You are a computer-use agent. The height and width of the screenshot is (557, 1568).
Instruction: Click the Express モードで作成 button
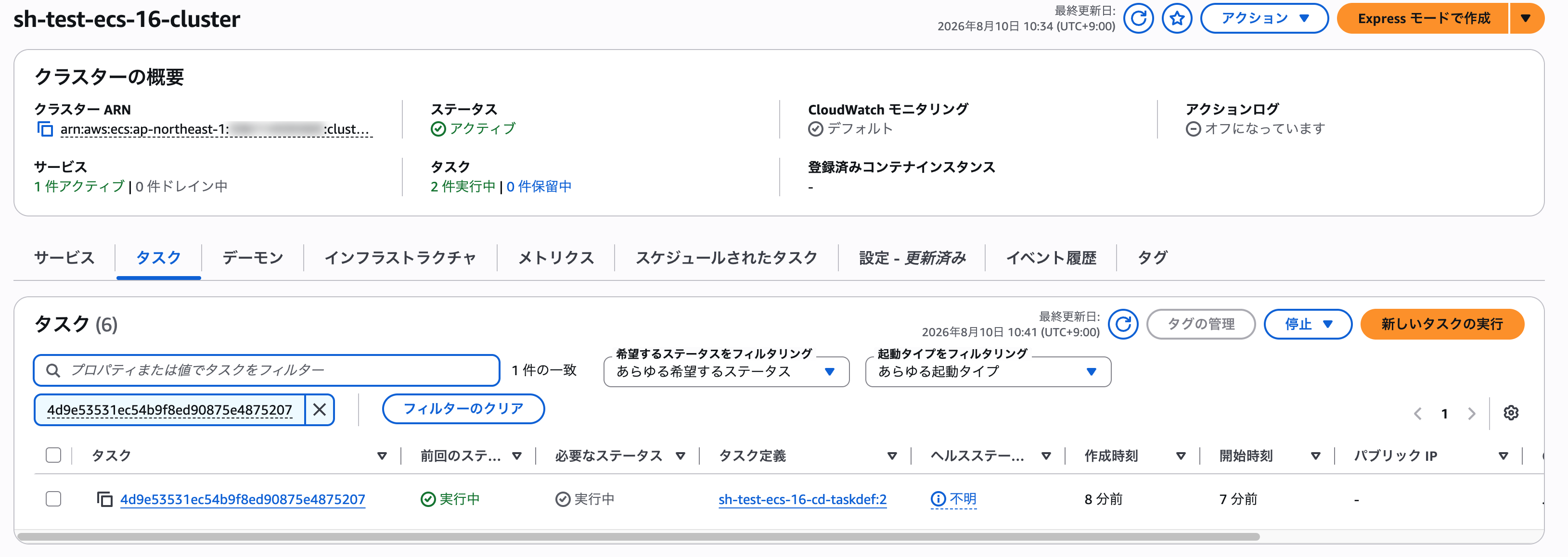coord(1423,18)
